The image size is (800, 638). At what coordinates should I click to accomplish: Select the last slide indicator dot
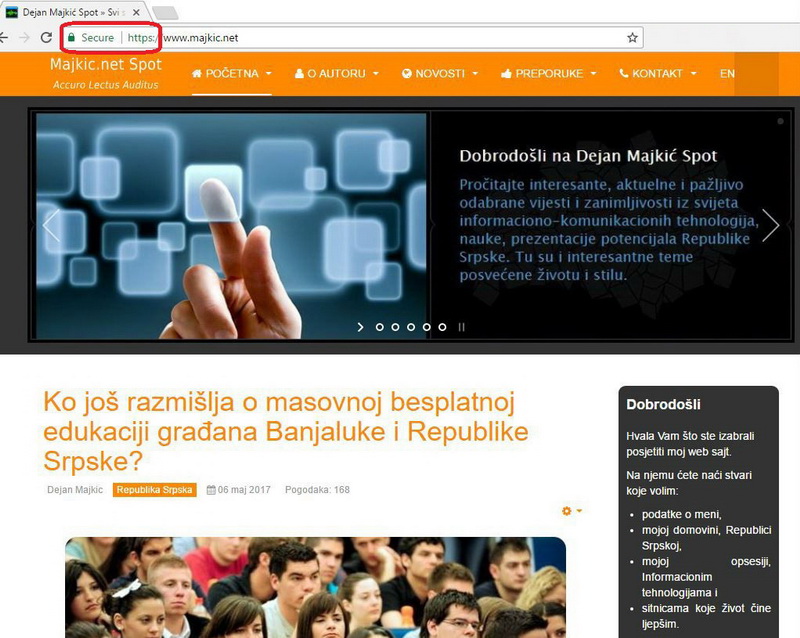(443, 327)
